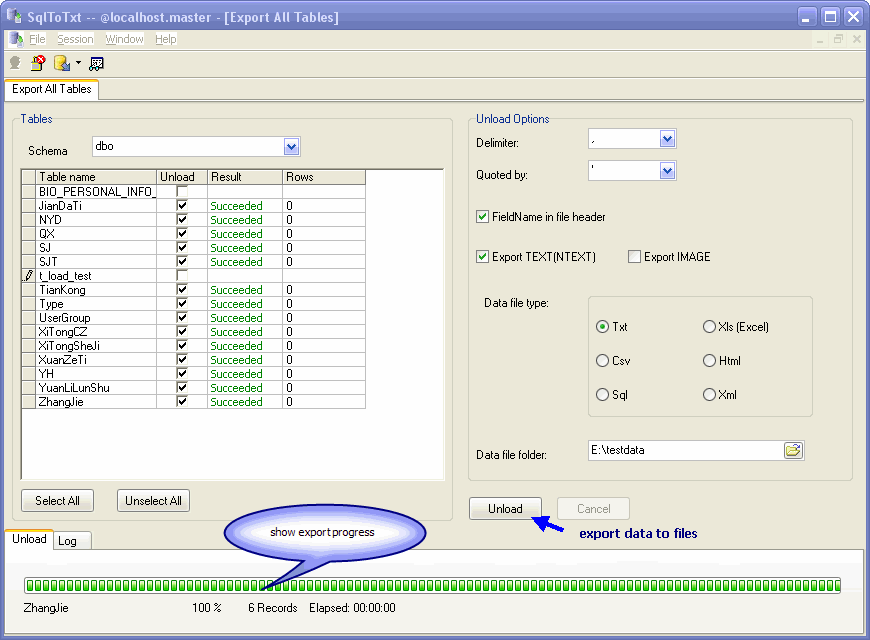The height and width of the screenshot is (640, 870).
Task: Check the unload box for BIO_PERSONAL_INFO_ table
Action: coord(182,192)
